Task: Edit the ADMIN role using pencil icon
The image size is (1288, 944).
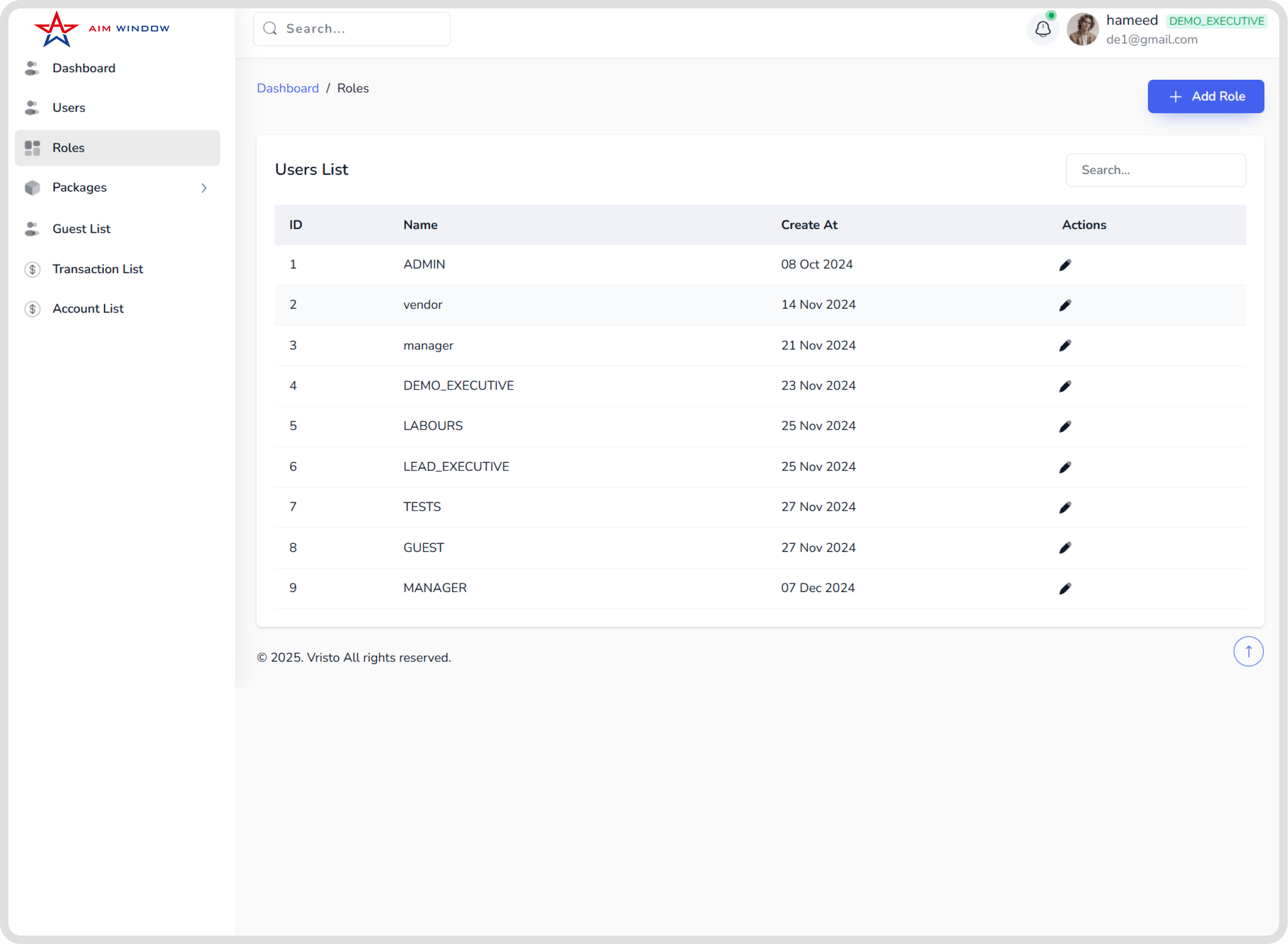Action: pos(1065,264)
